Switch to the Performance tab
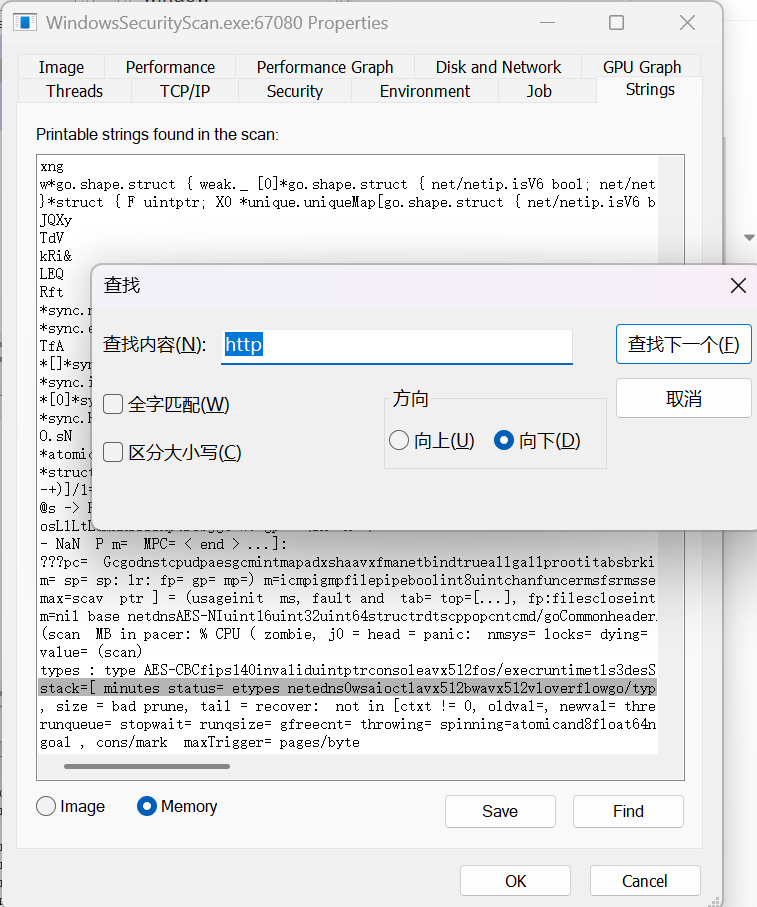This screenshot has height=907, width=757. tap(170, 67)
